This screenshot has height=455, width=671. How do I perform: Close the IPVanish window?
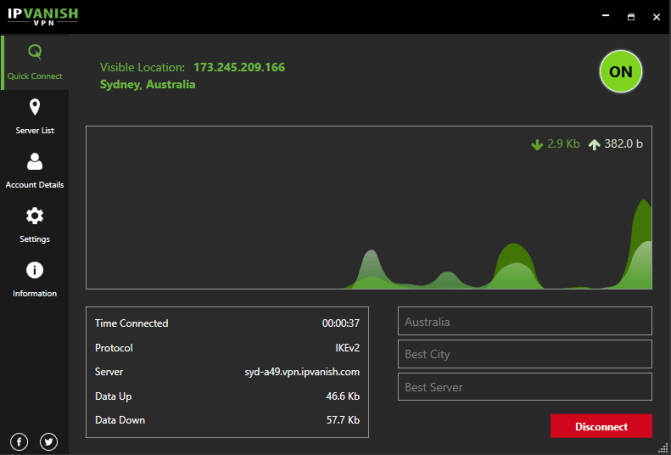coord(656,17)
